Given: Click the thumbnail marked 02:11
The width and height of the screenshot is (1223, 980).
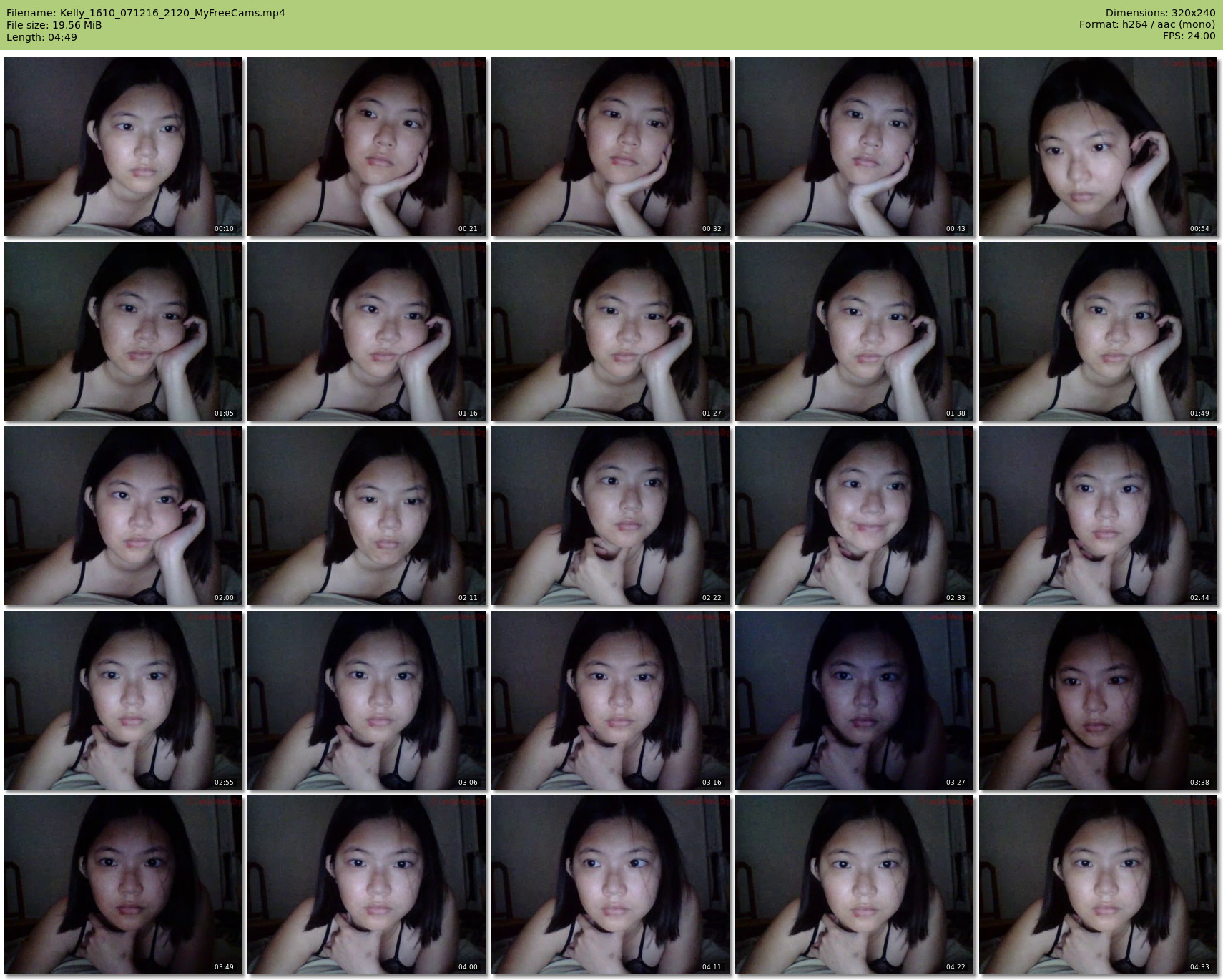Looking at the screenshot, I should [x=367, y=516].
